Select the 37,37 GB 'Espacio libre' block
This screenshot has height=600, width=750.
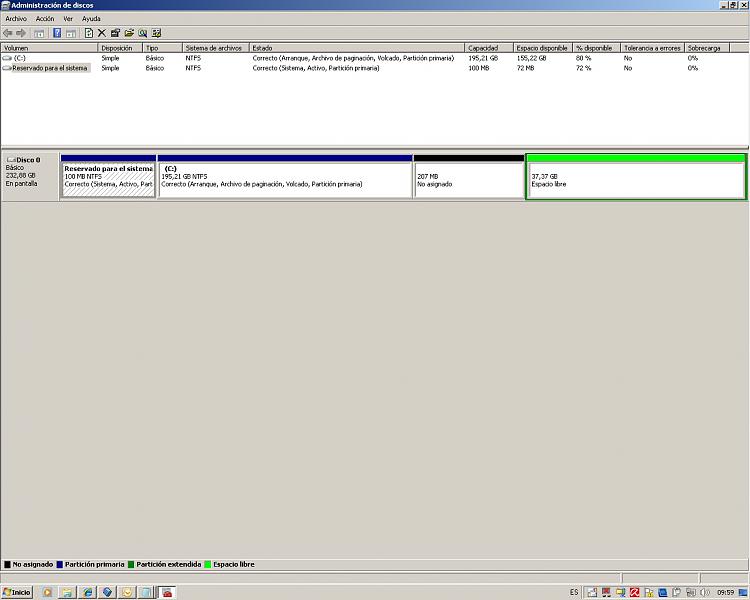pos(636,177)
